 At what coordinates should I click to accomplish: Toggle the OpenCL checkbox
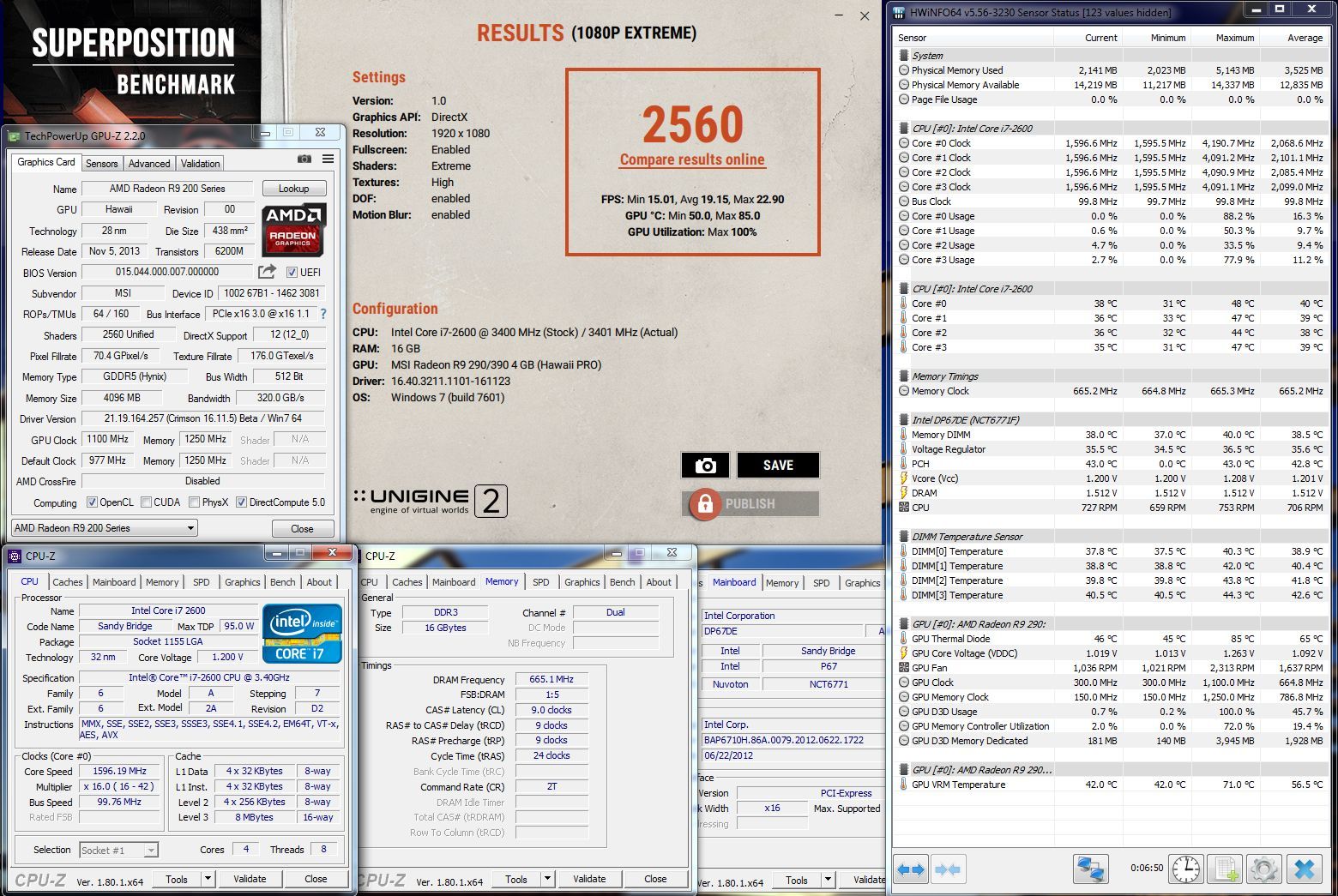(x=92, y=502)
